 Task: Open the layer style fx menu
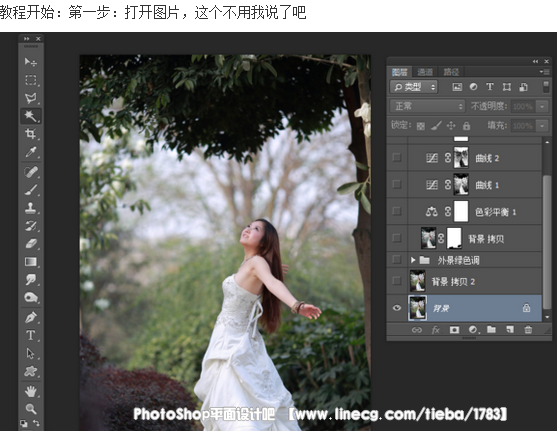[x=436, y=330]
